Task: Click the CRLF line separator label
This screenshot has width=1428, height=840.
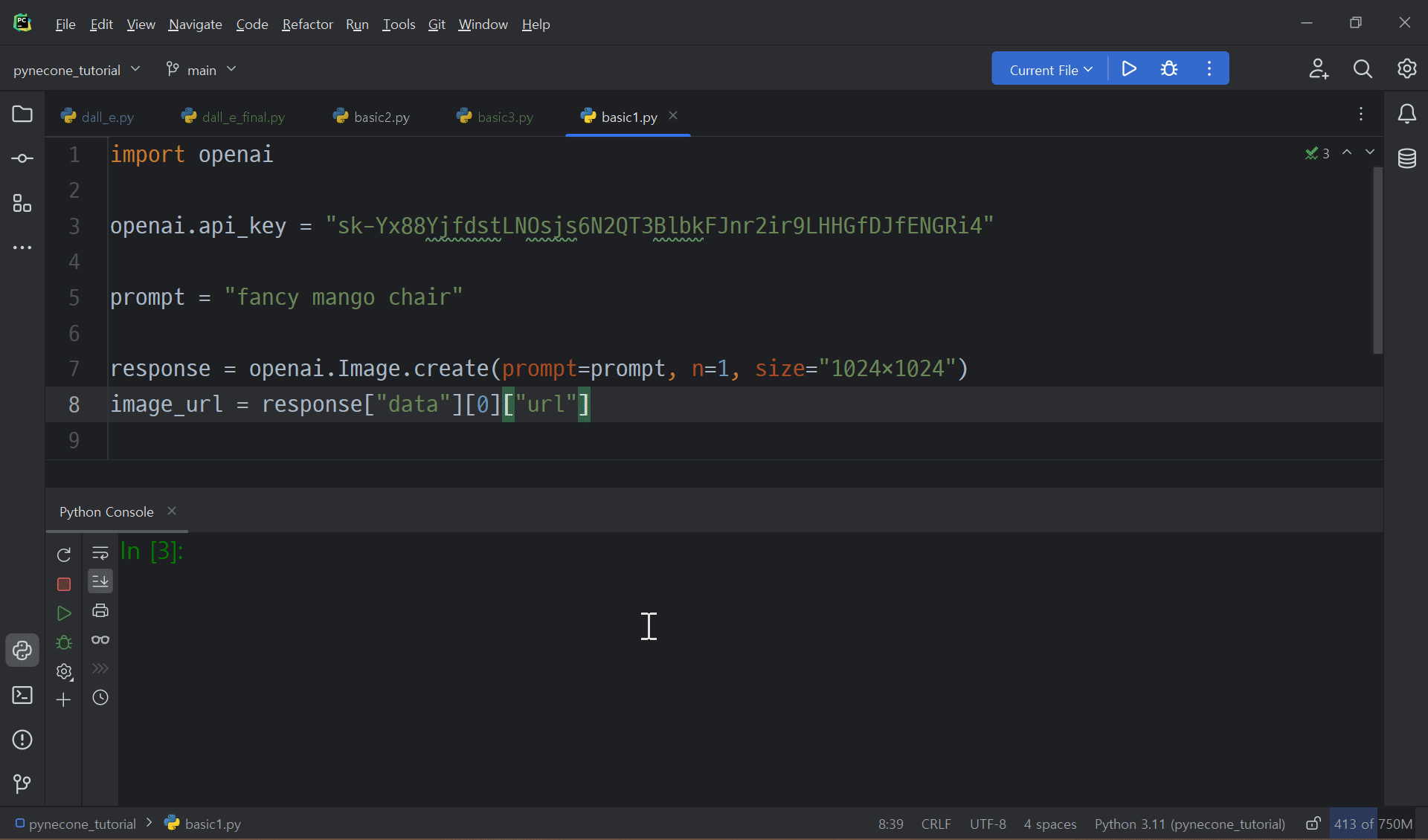Action: [x=936, y=824]
